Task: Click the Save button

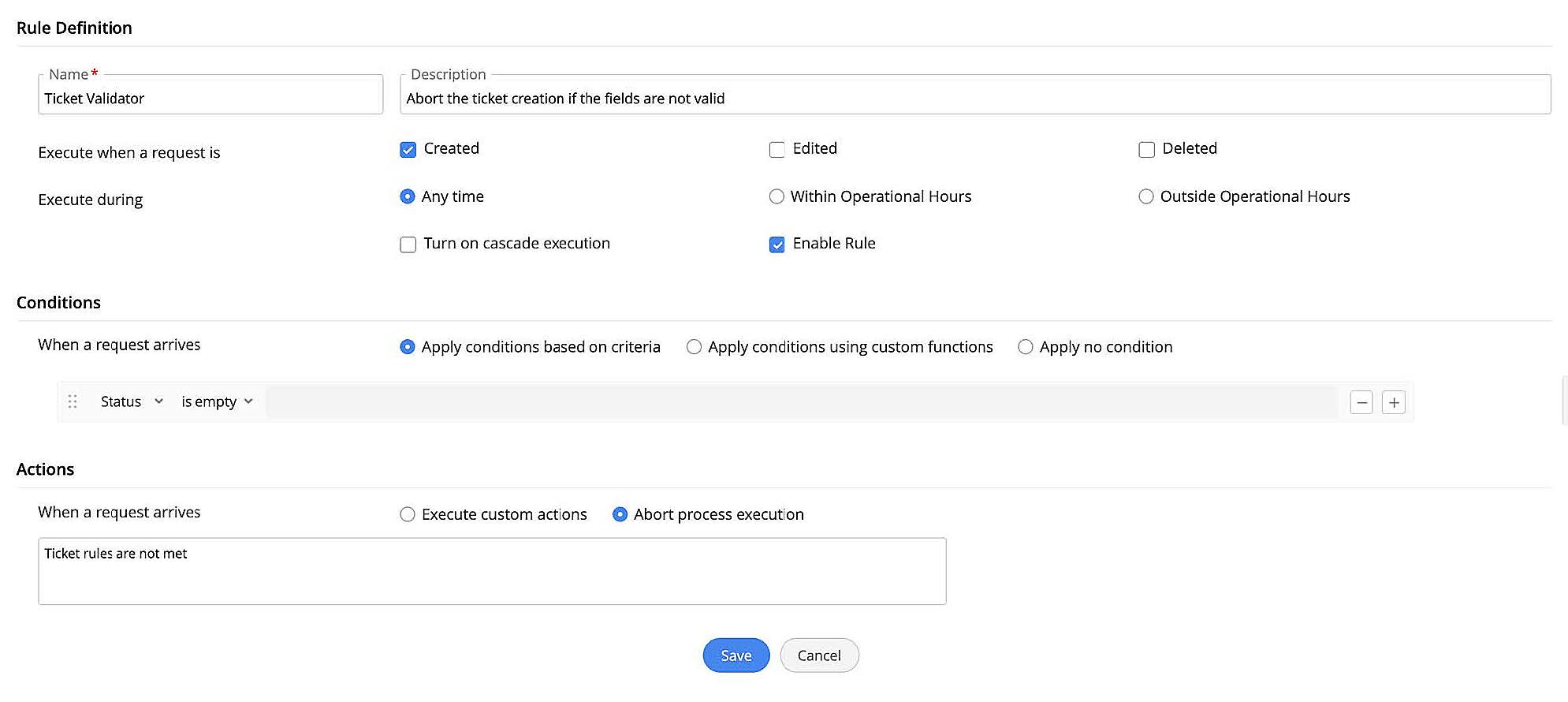Action: [x=736, y=655]
